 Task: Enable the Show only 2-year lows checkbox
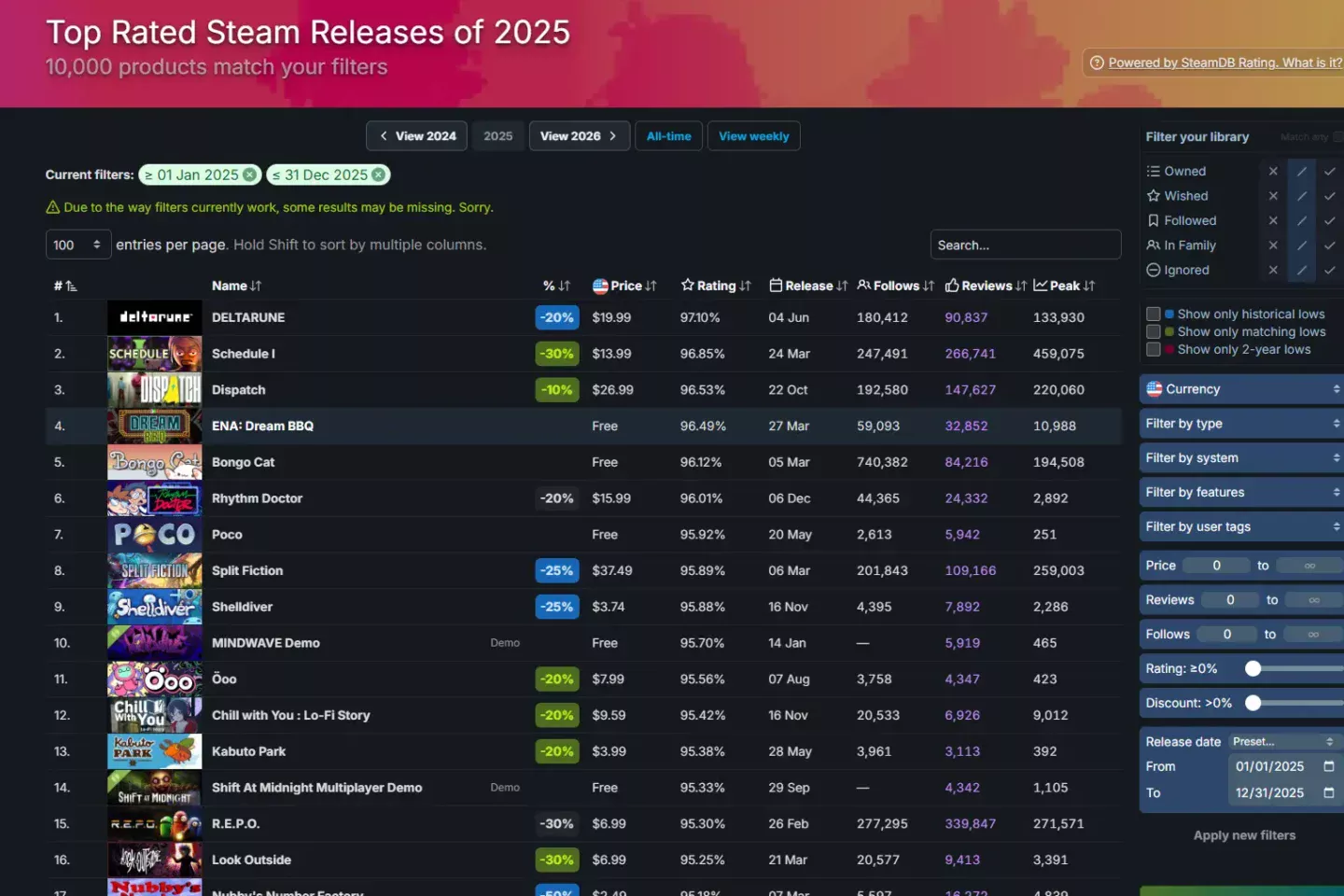tap(1154, 349)
